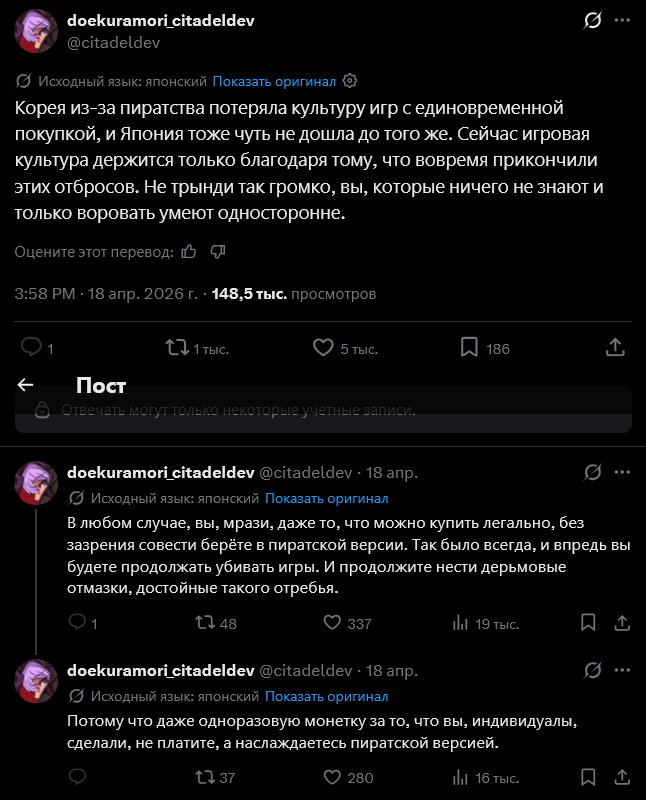Open doekuramori_citadeldev avatar on main post
Image resolution: width=646 pixels, height=800 pixels.
click(36, 31)
